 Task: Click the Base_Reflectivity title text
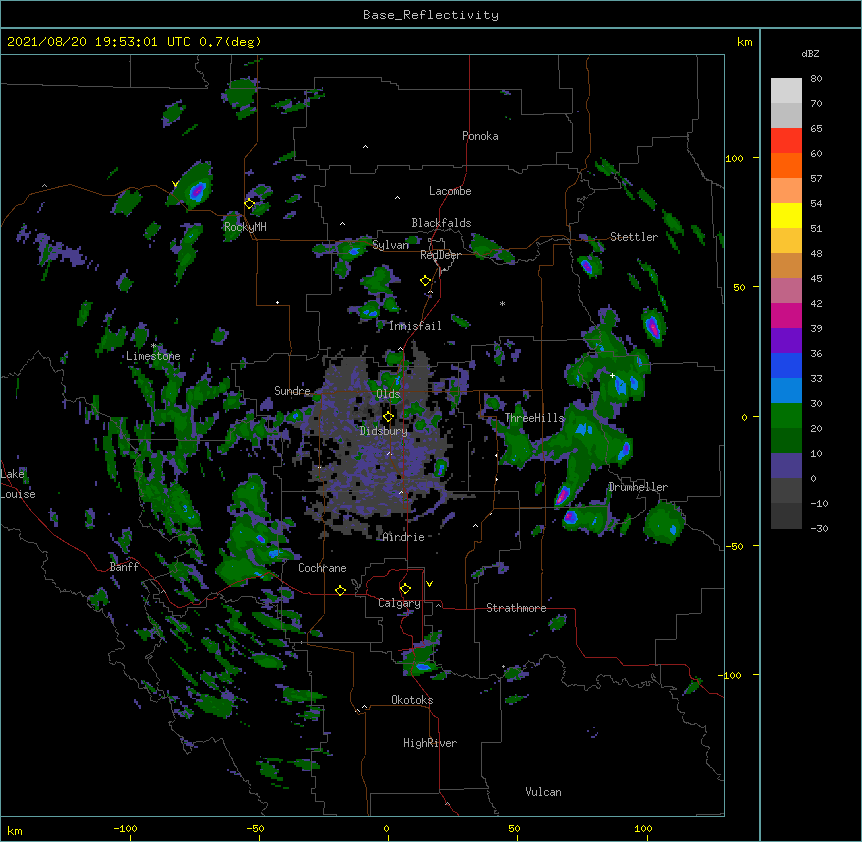pos(431,15)
